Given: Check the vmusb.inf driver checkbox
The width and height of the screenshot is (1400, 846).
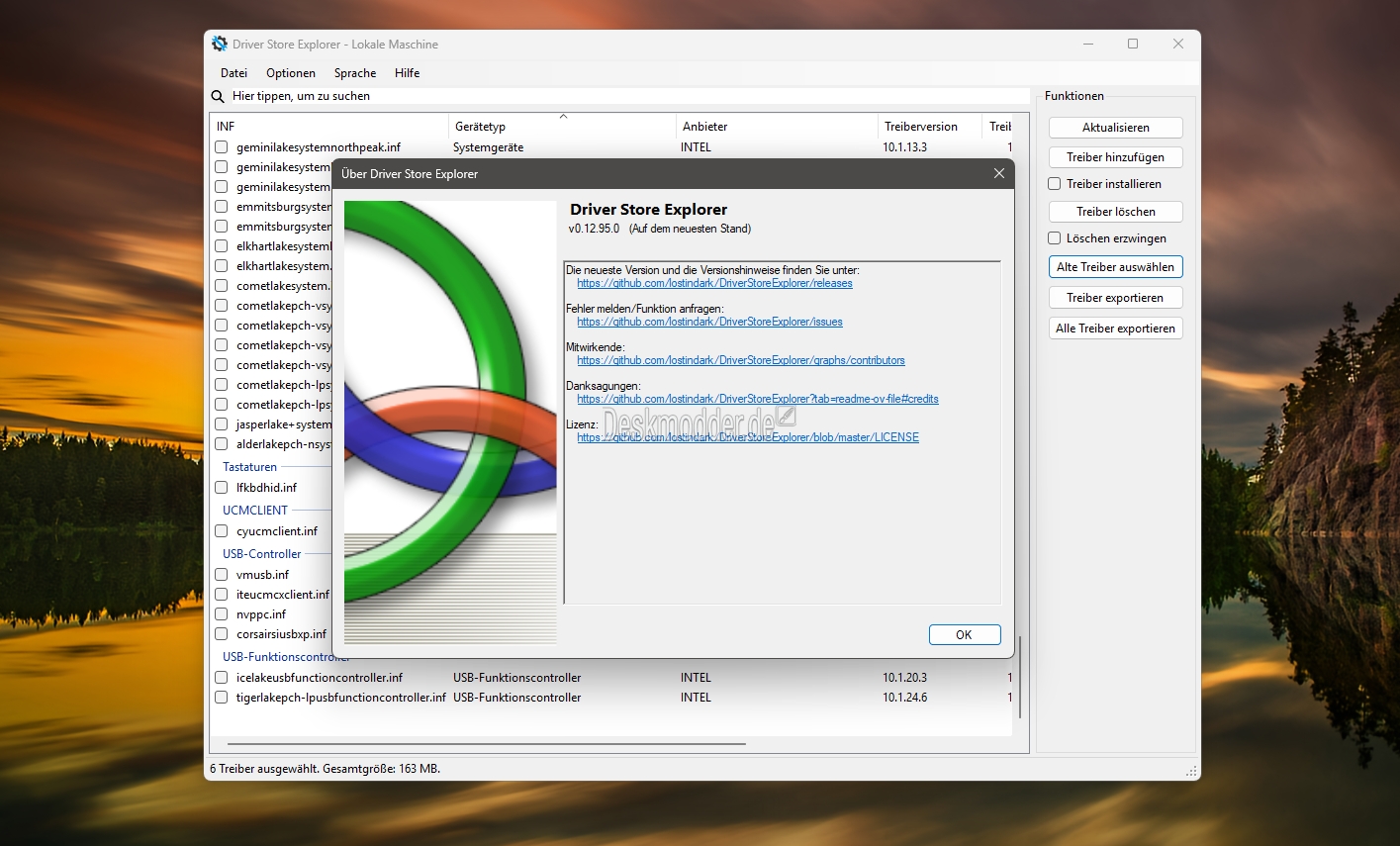Looking at the screenshot, I should pyautogui.click(x=222, y=575).
